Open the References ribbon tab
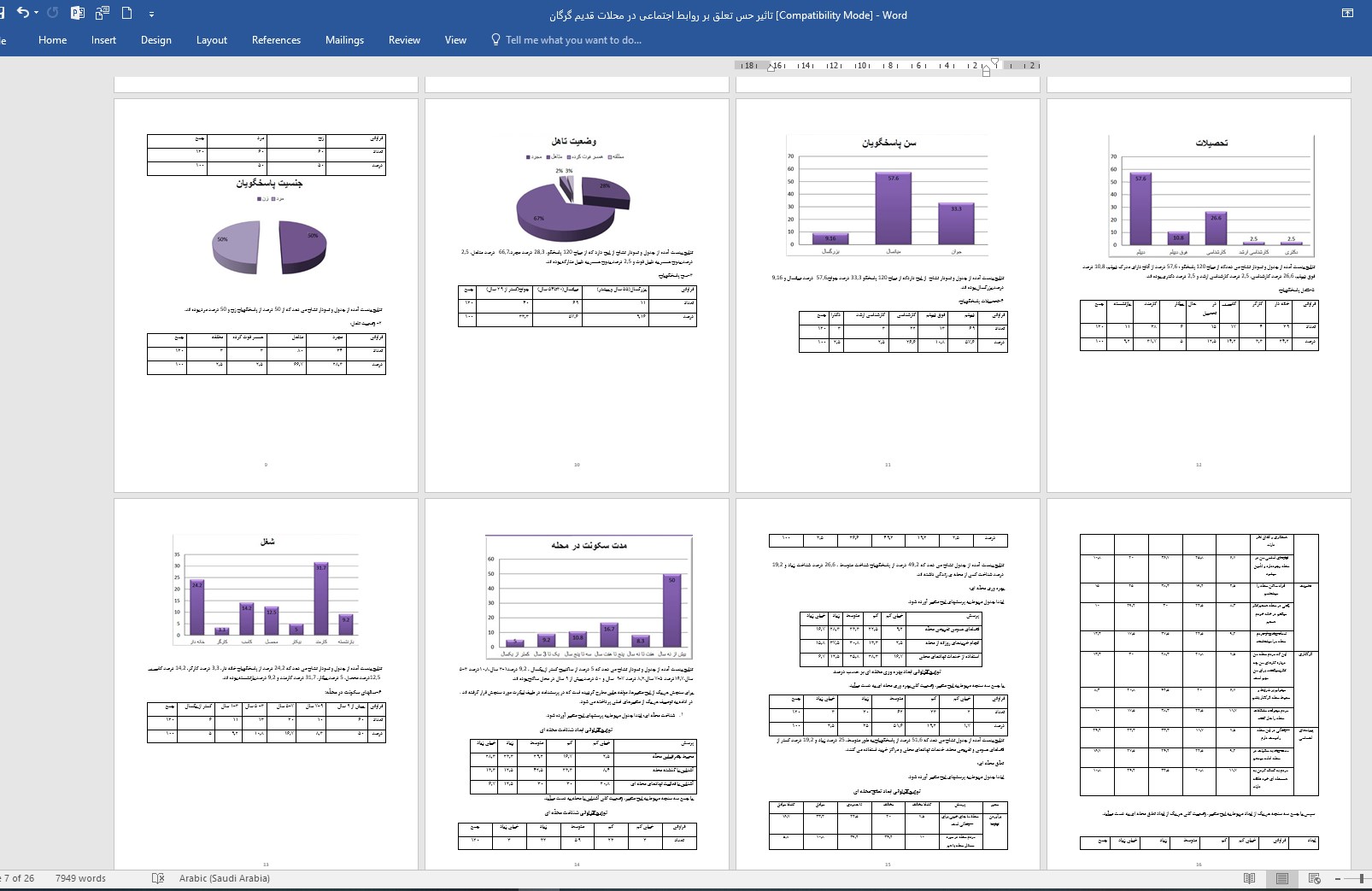 tap(276, 40)
